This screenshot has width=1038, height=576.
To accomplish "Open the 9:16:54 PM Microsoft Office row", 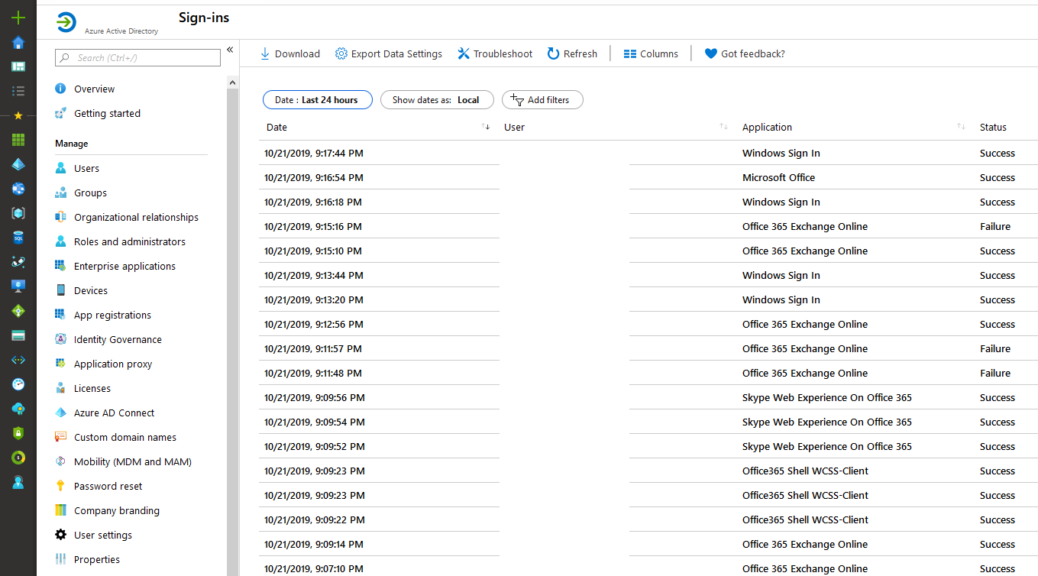I will (648, 177).
